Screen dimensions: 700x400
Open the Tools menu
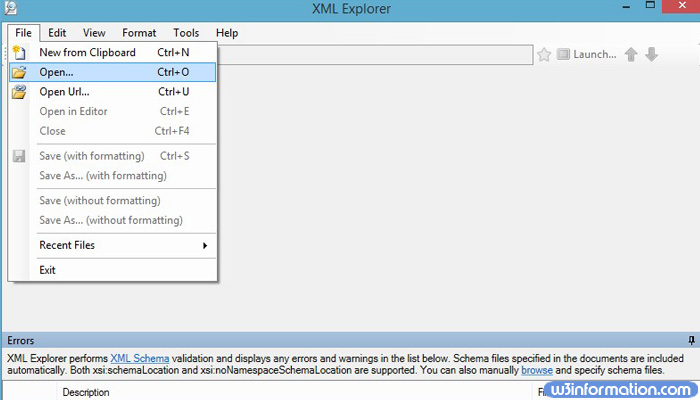pos(186,33)
